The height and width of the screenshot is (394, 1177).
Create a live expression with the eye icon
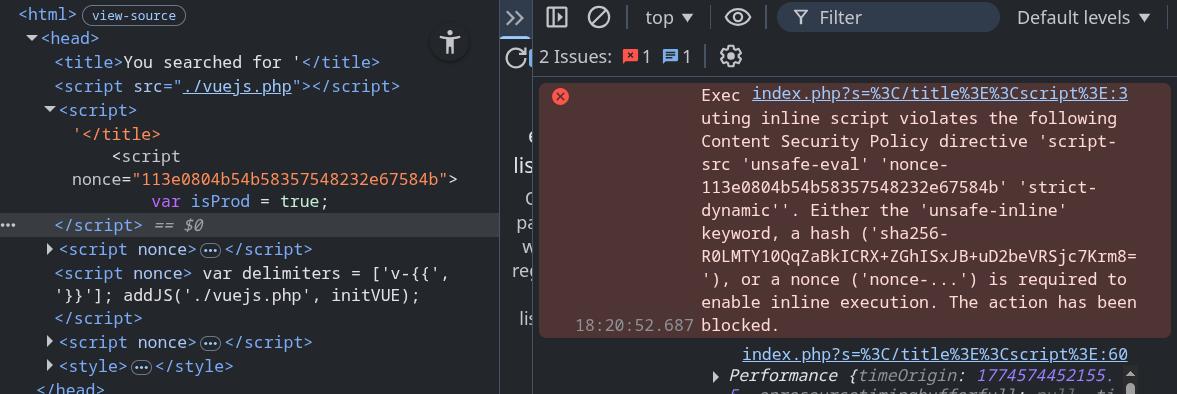[737, 17]
